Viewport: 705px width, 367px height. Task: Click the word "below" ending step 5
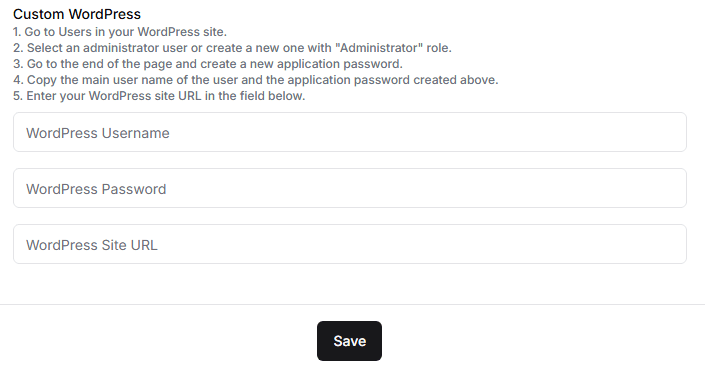coord(285,96)
